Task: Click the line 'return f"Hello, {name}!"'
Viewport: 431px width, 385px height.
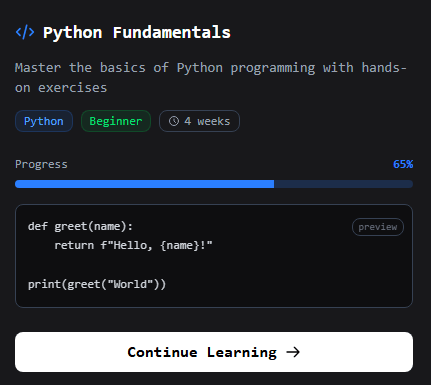Action: (x=133, y=245)
